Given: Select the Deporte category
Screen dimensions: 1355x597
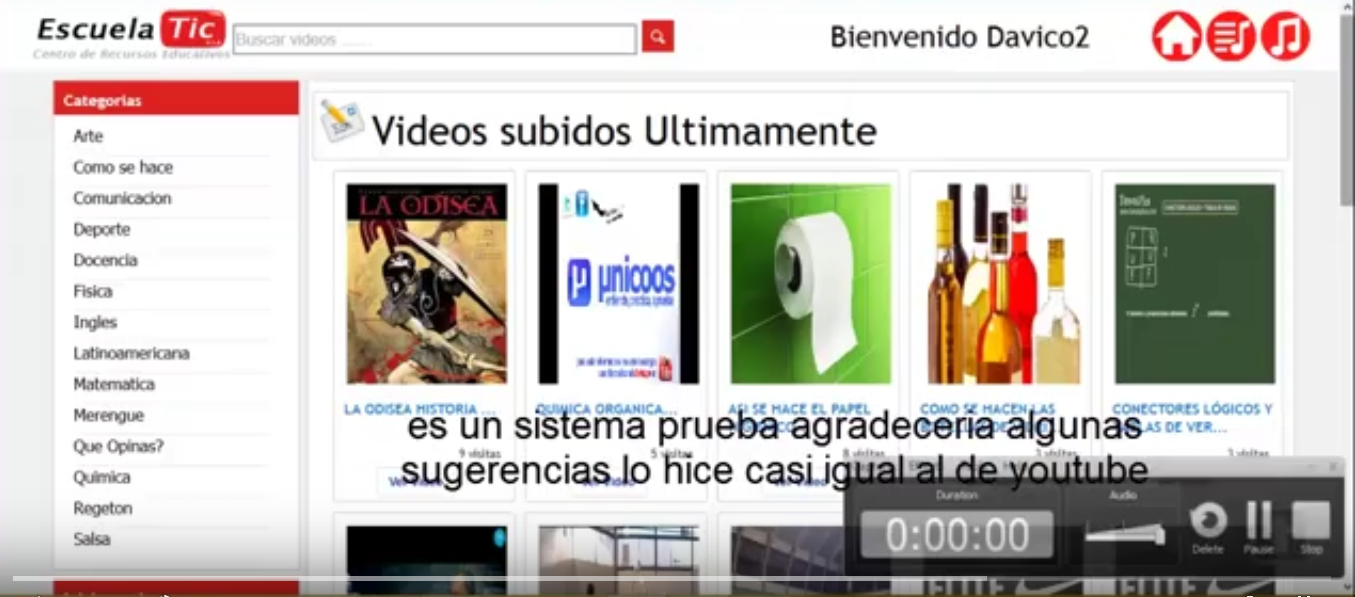Looking at the screenshot, I should click(101, 229).
